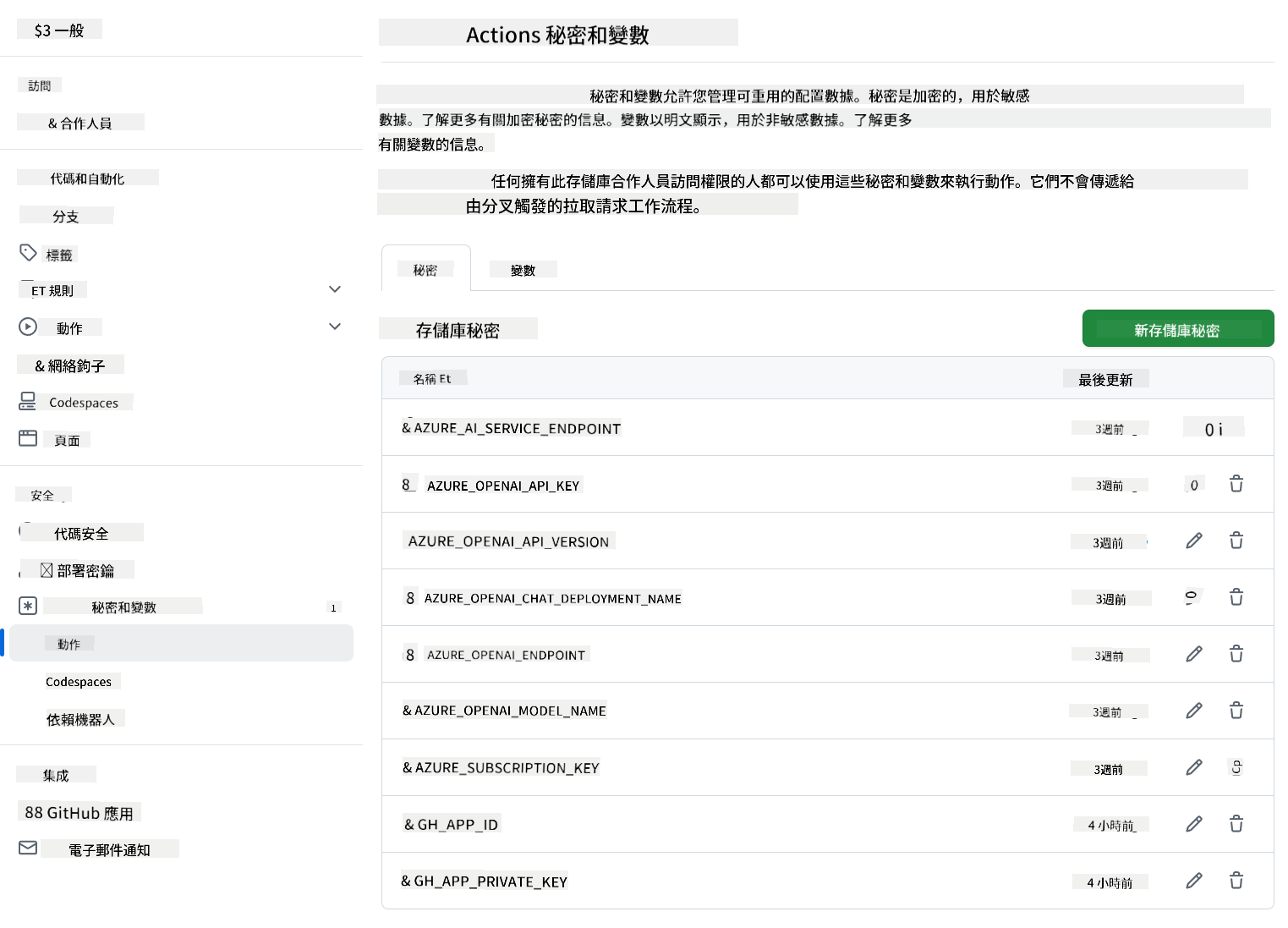Expand the 動作 sidebar section chevron
The image size is (1288, 928).
[x=335, y=327]
